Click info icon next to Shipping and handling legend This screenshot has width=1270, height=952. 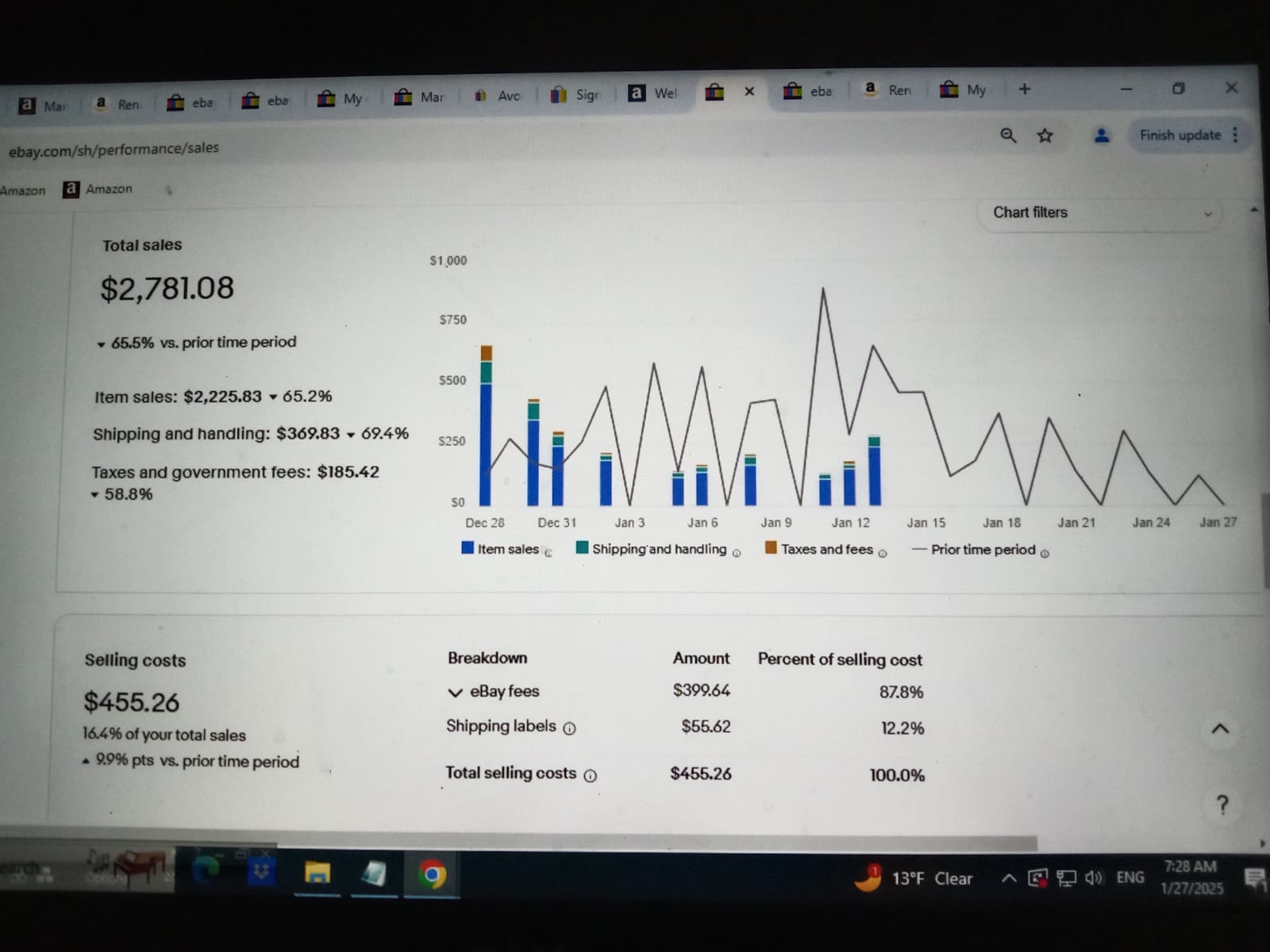[x=737, y=553]
